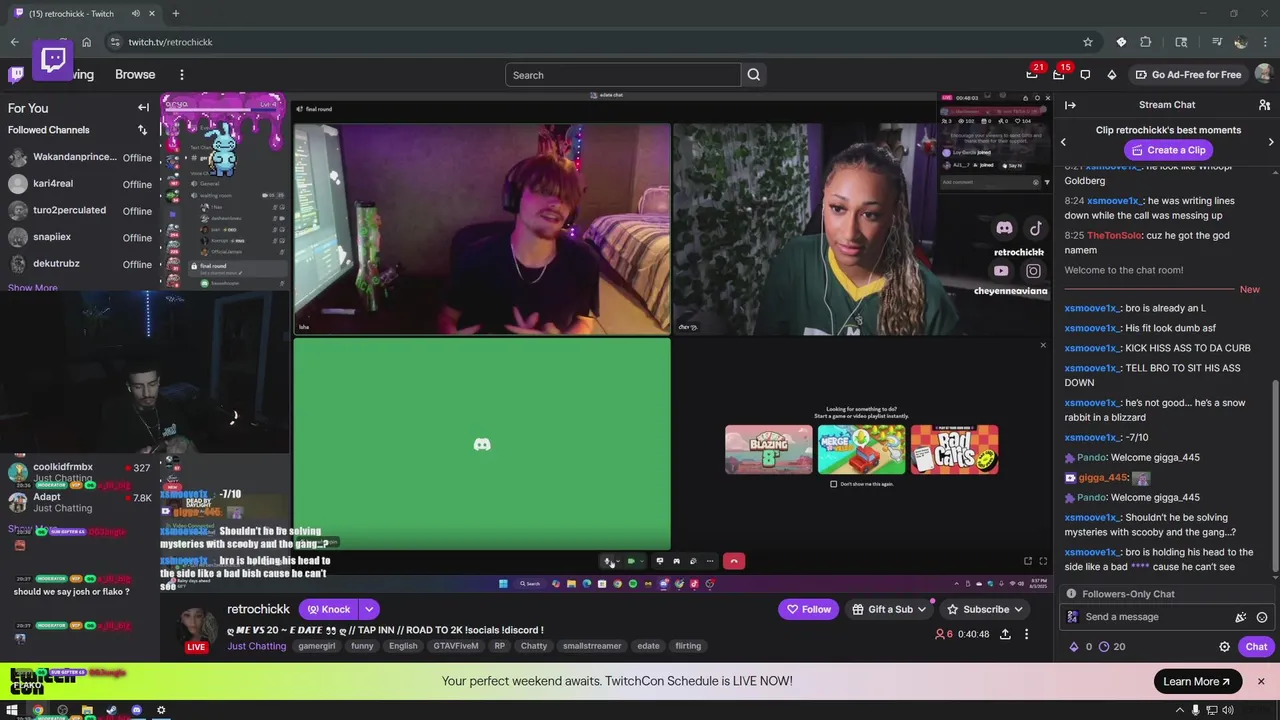The image size is (1280, 720).
Task: Click the smallstreamer tag
Action: tap(592, 646)
